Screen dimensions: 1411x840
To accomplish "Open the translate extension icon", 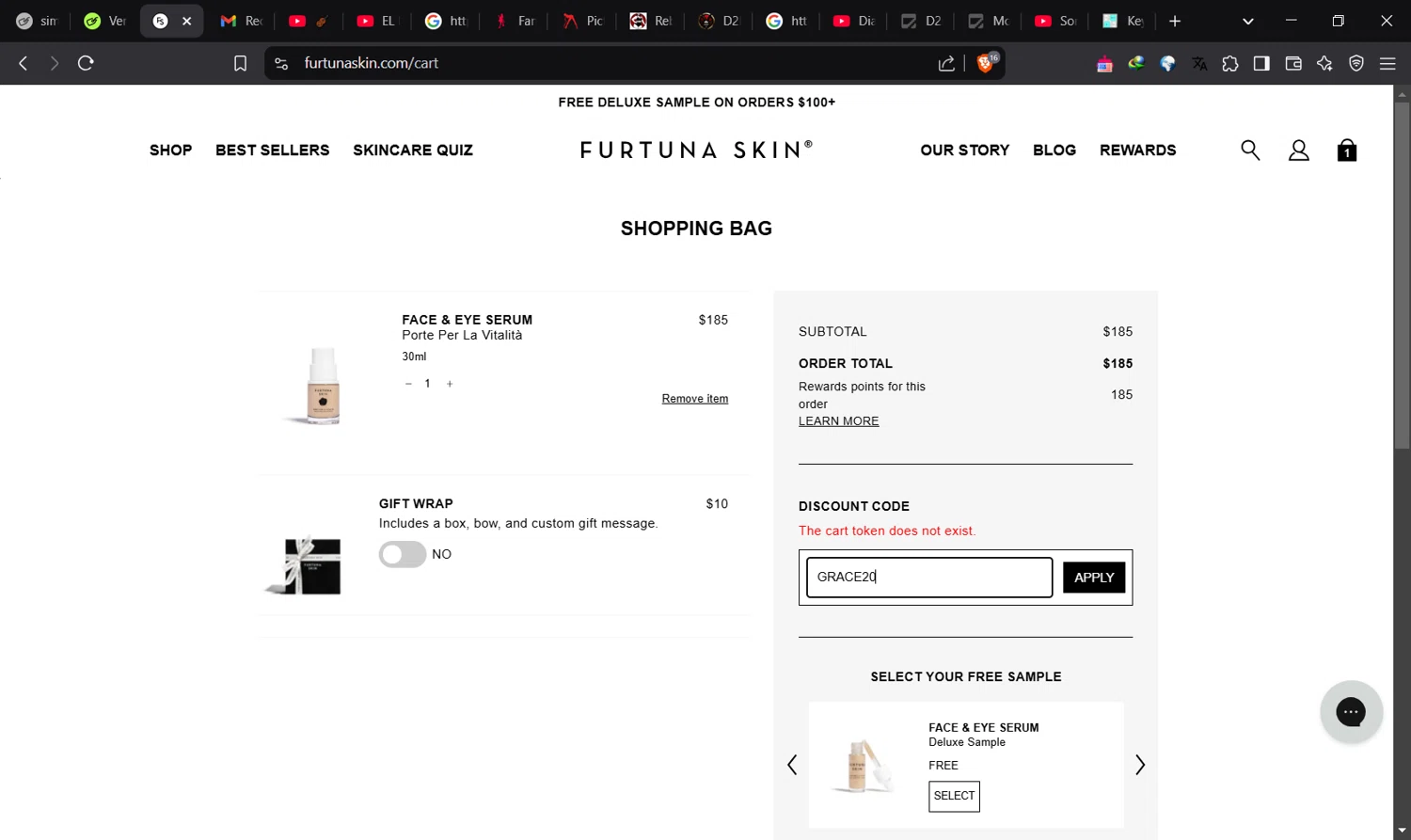I will coord(1199,63).
